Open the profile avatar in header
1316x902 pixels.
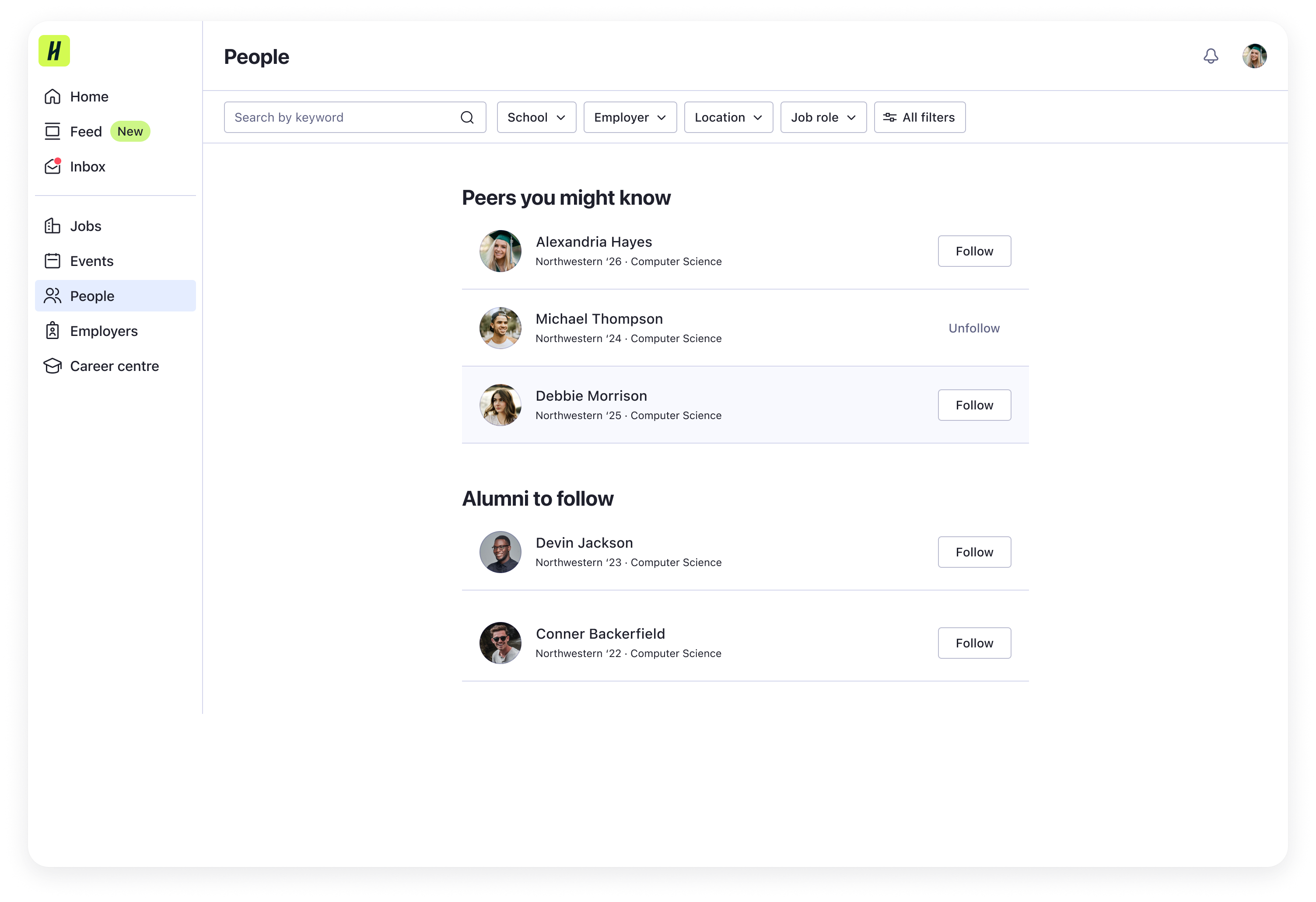pos(1254,56)
